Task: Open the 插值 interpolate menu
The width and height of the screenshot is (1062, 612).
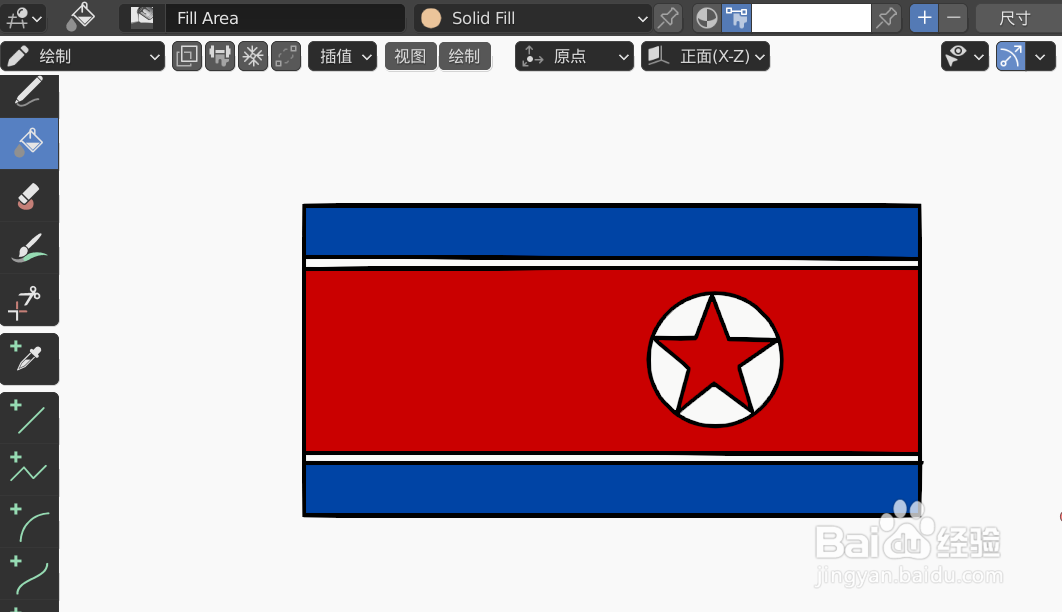Action: point(342,56)
